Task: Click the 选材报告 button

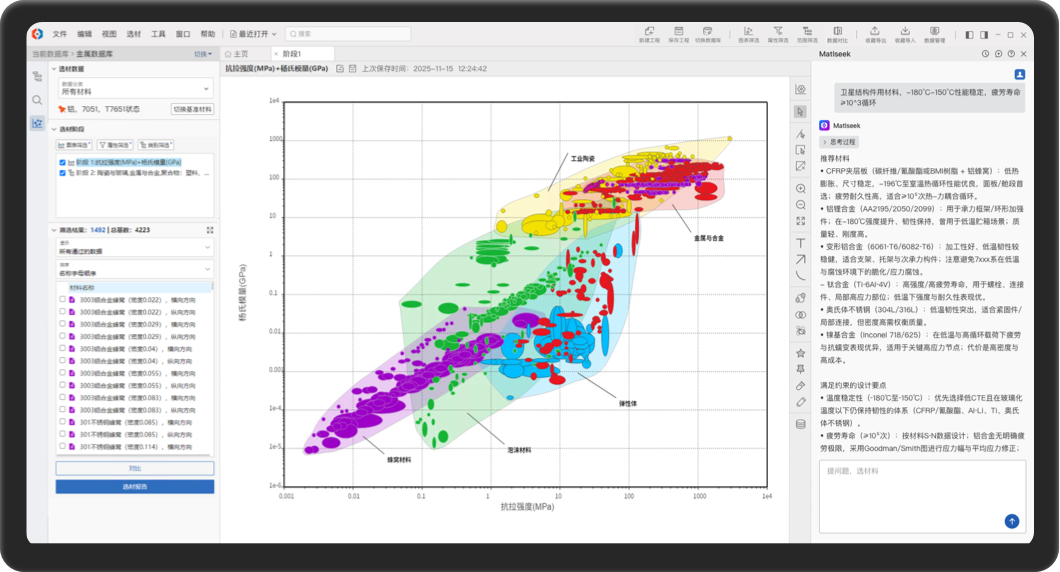Action: pos(135,487)
